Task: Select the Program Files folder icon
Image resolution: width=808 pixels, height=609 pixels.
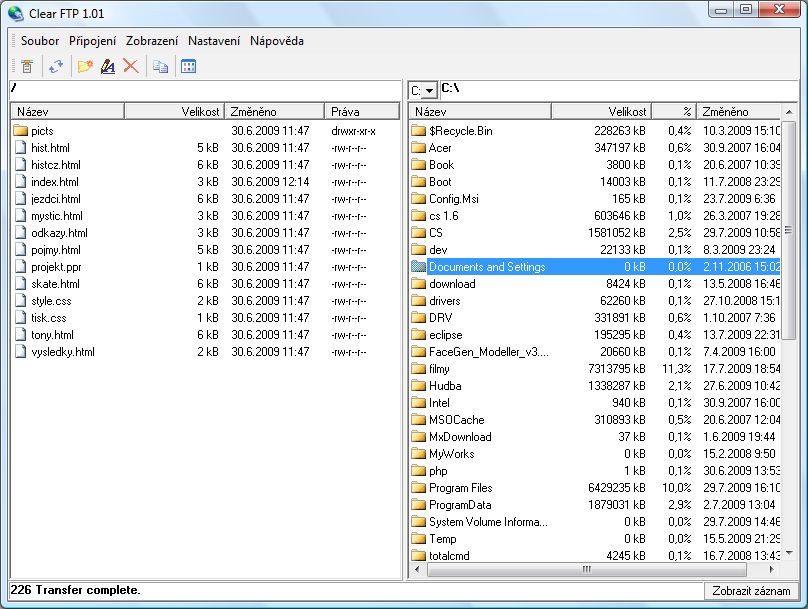Action: [x=418, y=488]
